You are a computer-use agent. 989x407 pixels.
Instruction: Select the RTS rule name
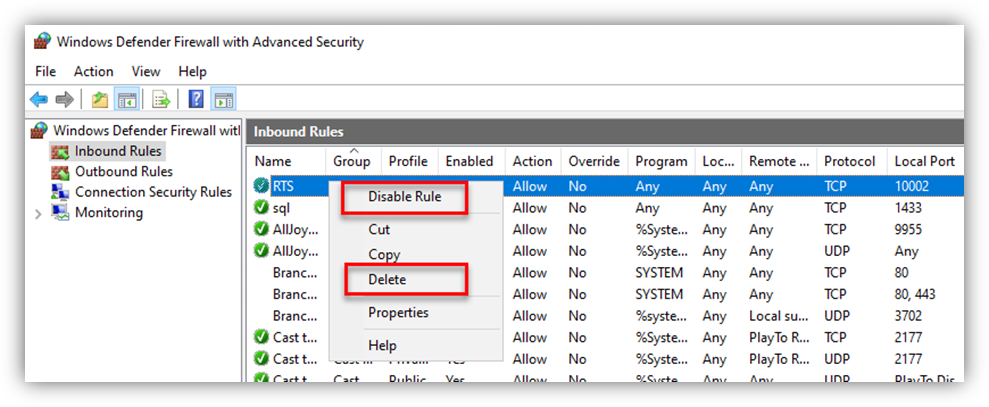(x=283, y=186)
